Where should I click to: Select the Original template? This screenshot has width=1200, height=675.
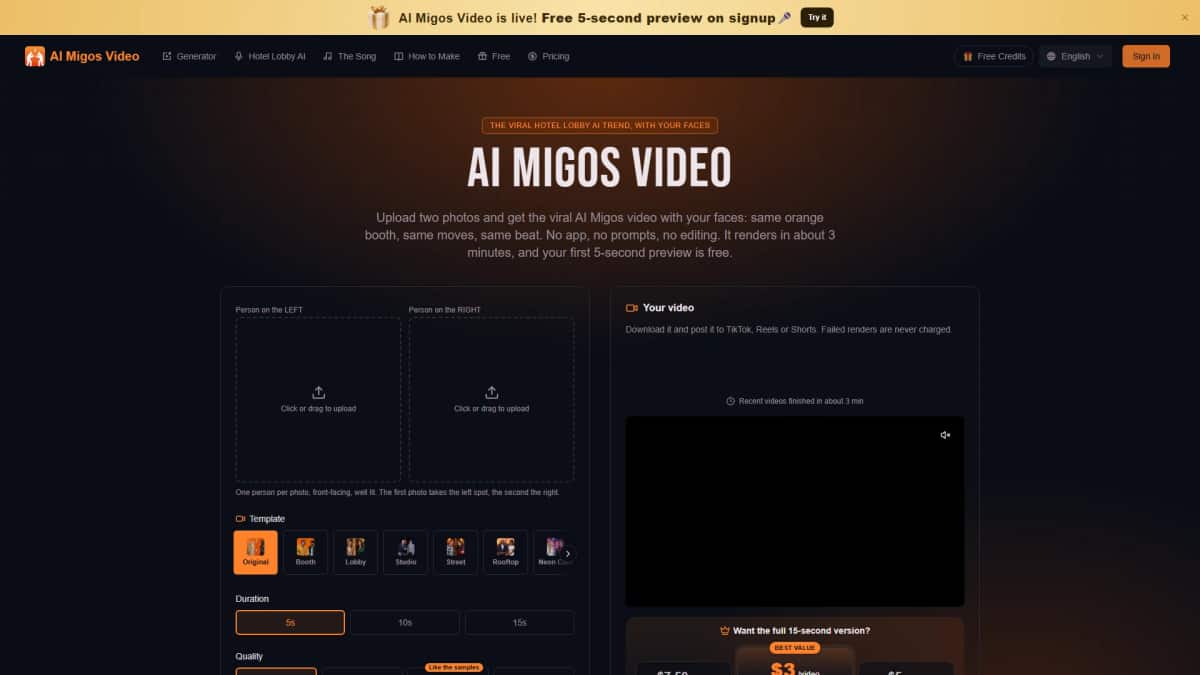(256, 552)
